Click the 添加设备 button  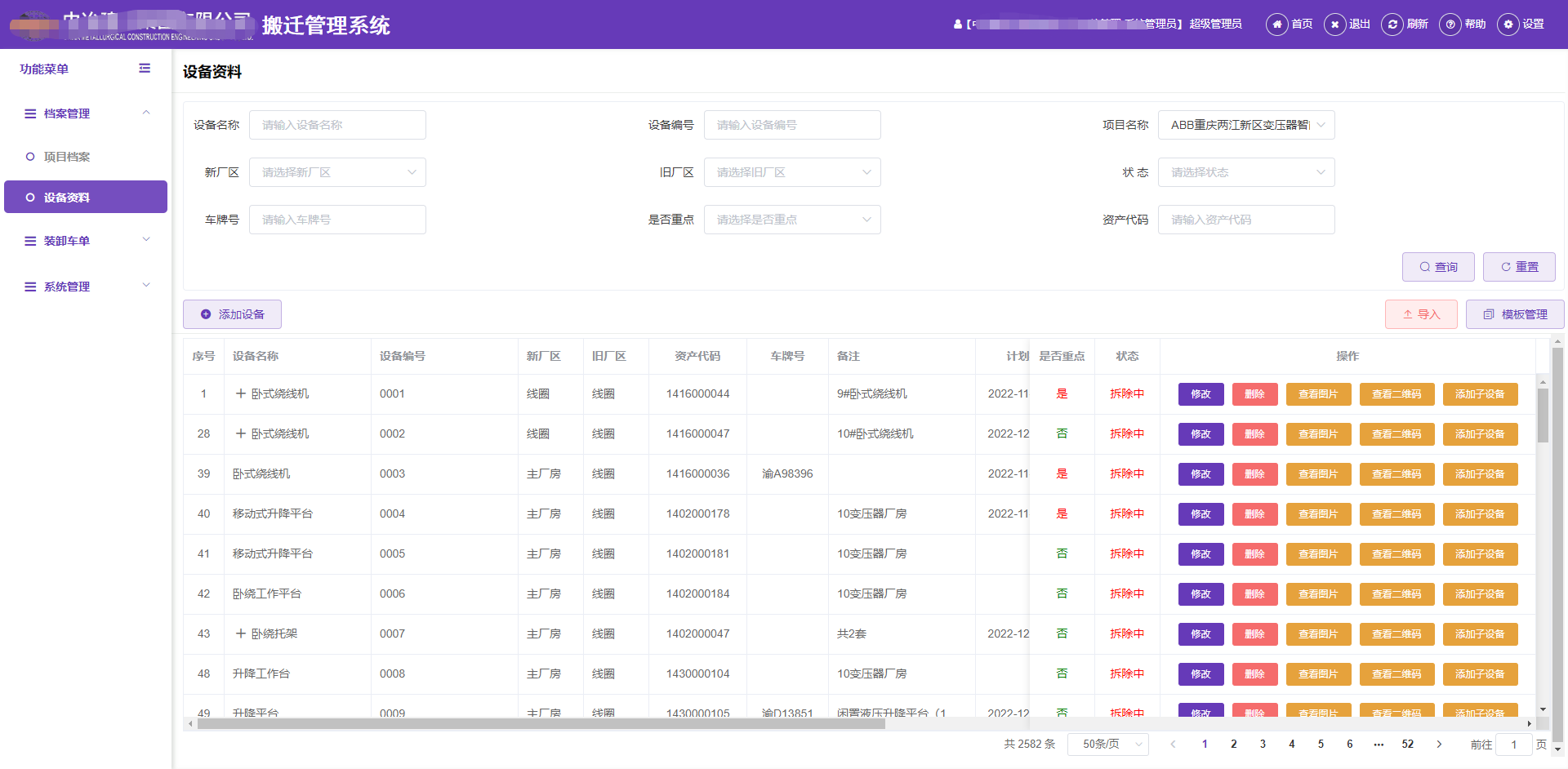[232, 314]
